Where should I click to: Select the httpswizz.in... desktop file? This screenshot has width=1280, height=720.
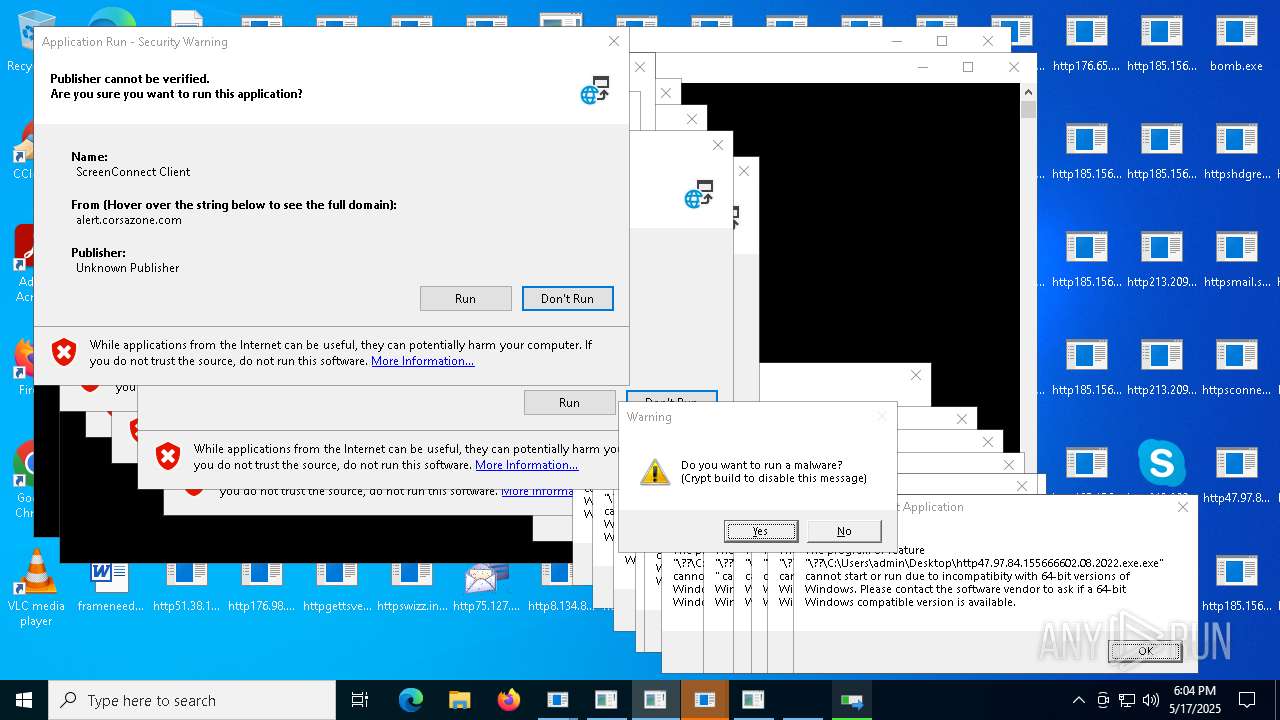tap(411, 586)
